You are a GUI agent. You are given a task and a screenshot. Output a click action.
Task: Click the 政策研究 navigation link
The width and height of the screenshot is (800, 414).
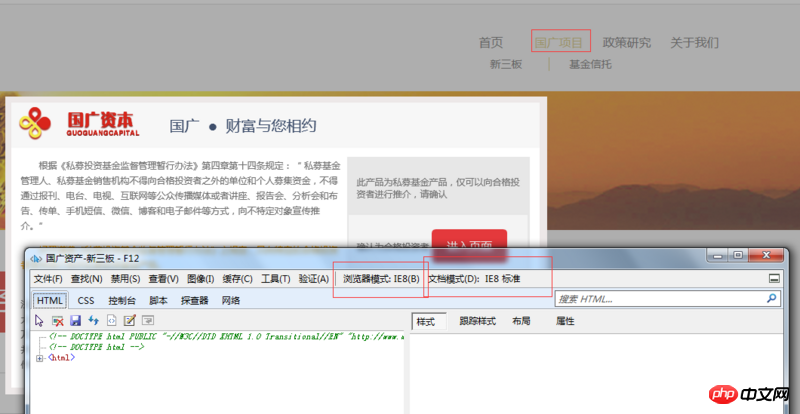point(627,43)
